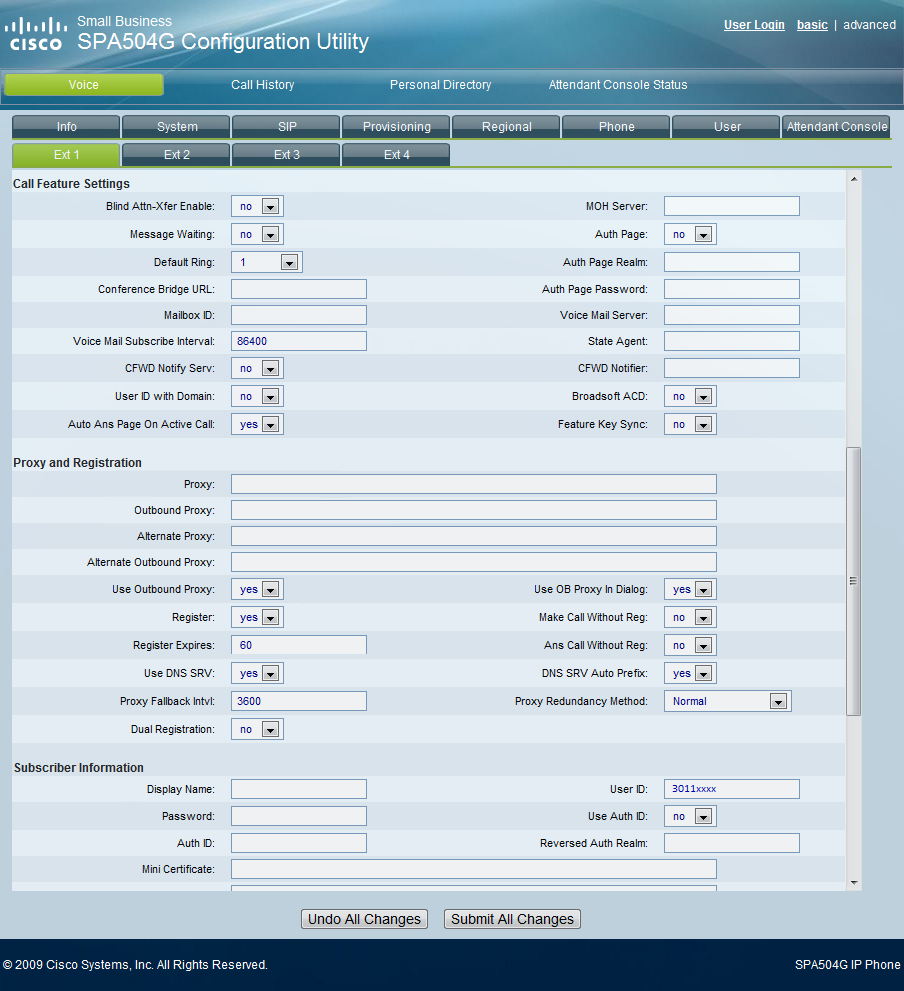Image resolution: width=904 pixels, height=991 pixels.
Task: Open the Dual Registration dropdown
Action: coord(257,729)
